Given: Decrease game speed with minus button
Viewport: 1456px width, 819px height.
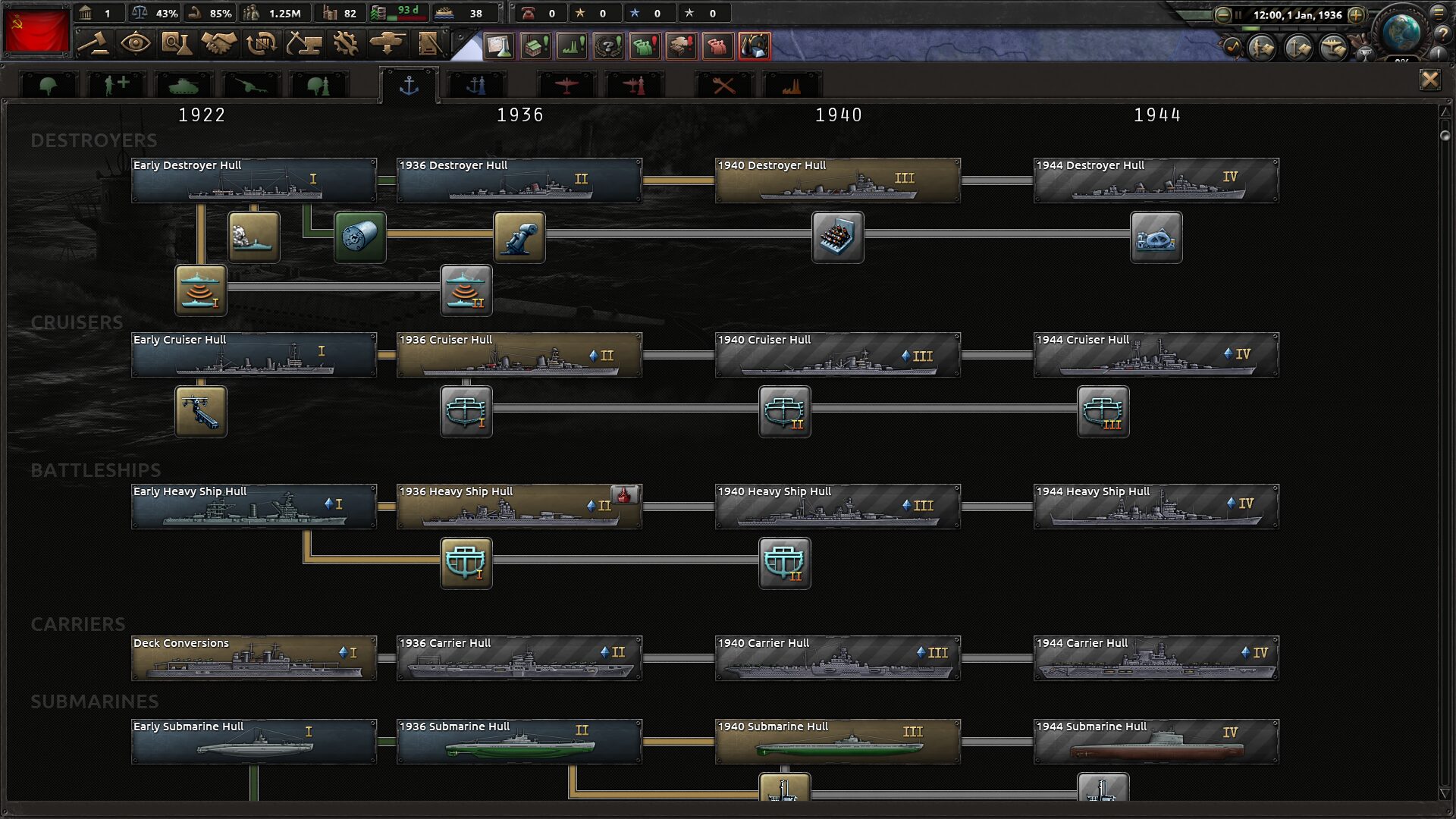Looking at the screenshot, I should pos(1222,14).
